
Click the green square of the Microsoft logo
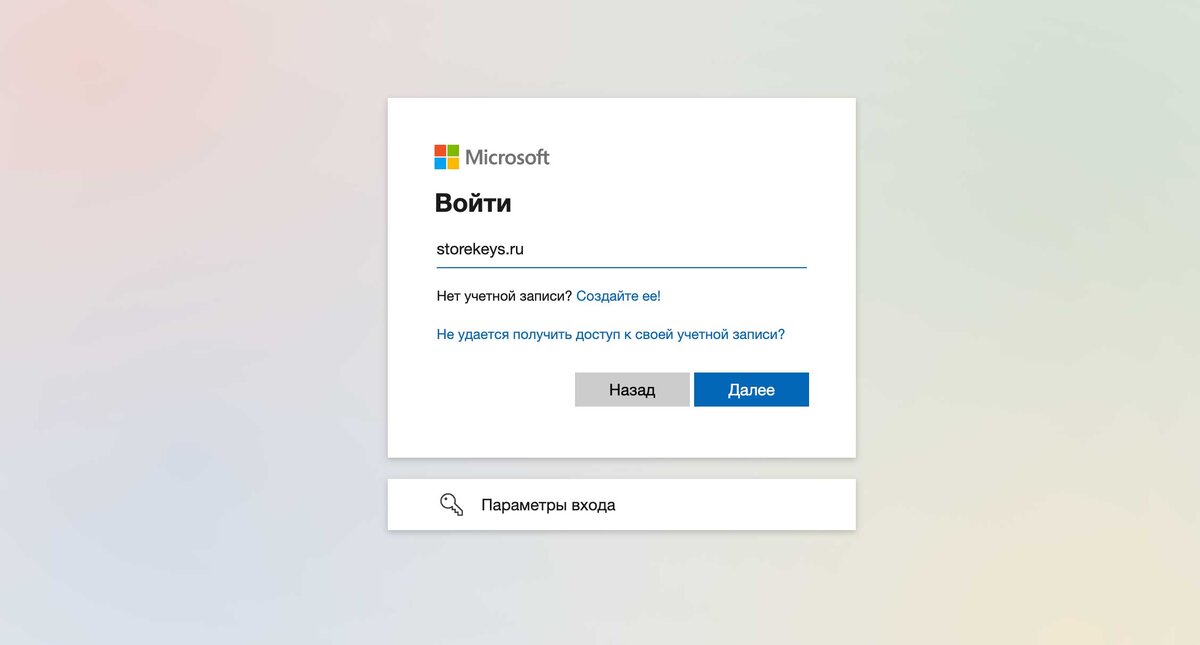(x=453, y=150)
